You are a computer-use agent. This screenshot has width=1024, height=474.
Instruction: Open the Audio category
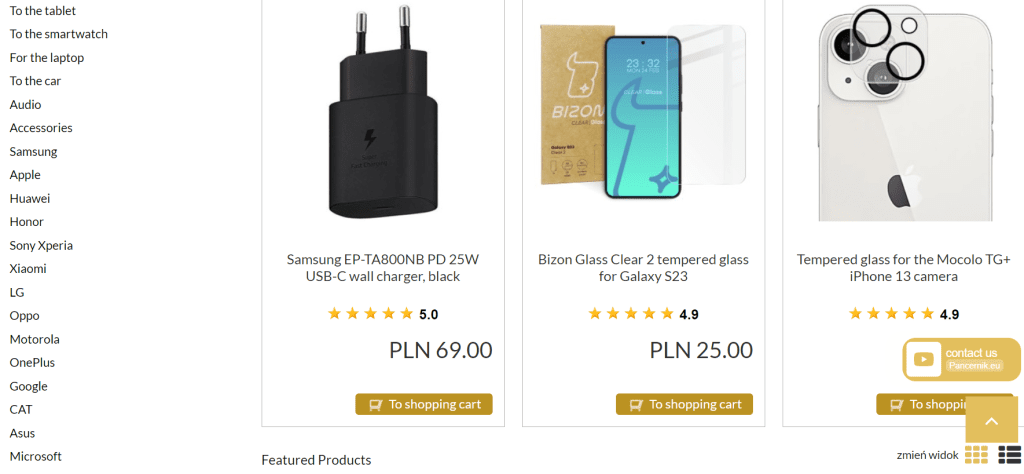tap(26, 104)
